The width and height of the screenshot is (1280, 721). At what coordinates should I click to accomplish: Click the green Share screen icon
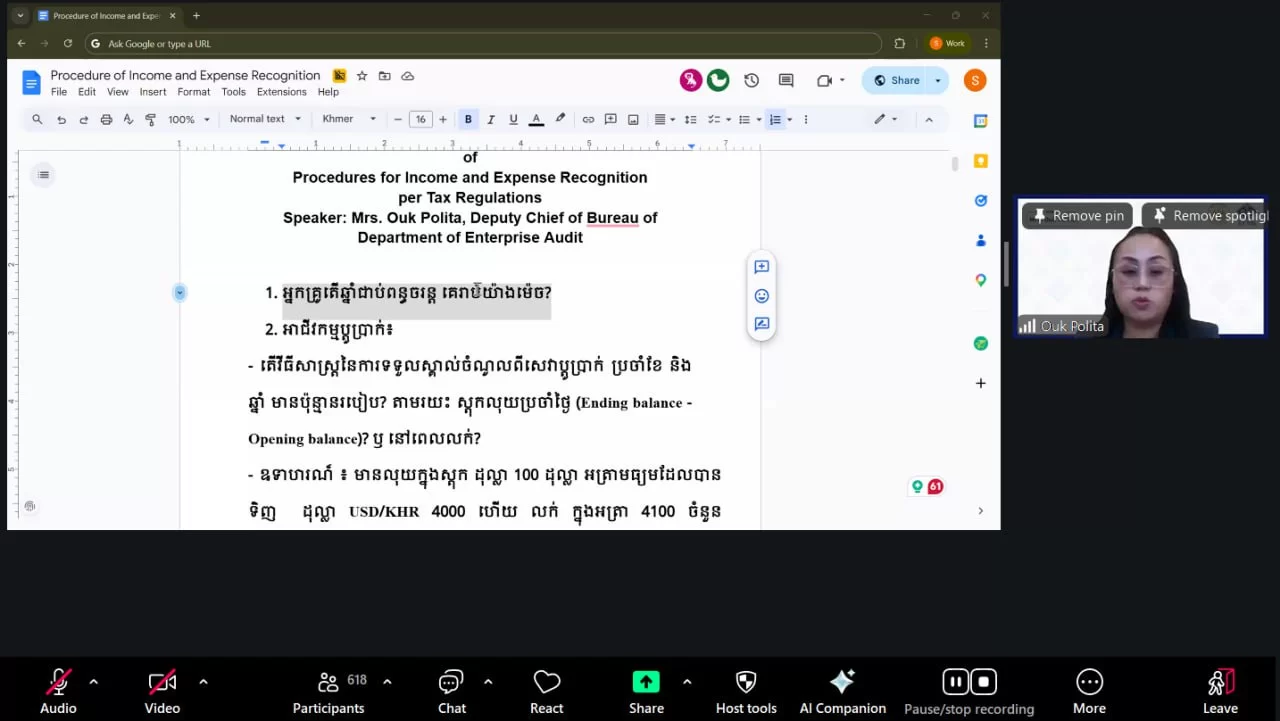tap(646, 682)
